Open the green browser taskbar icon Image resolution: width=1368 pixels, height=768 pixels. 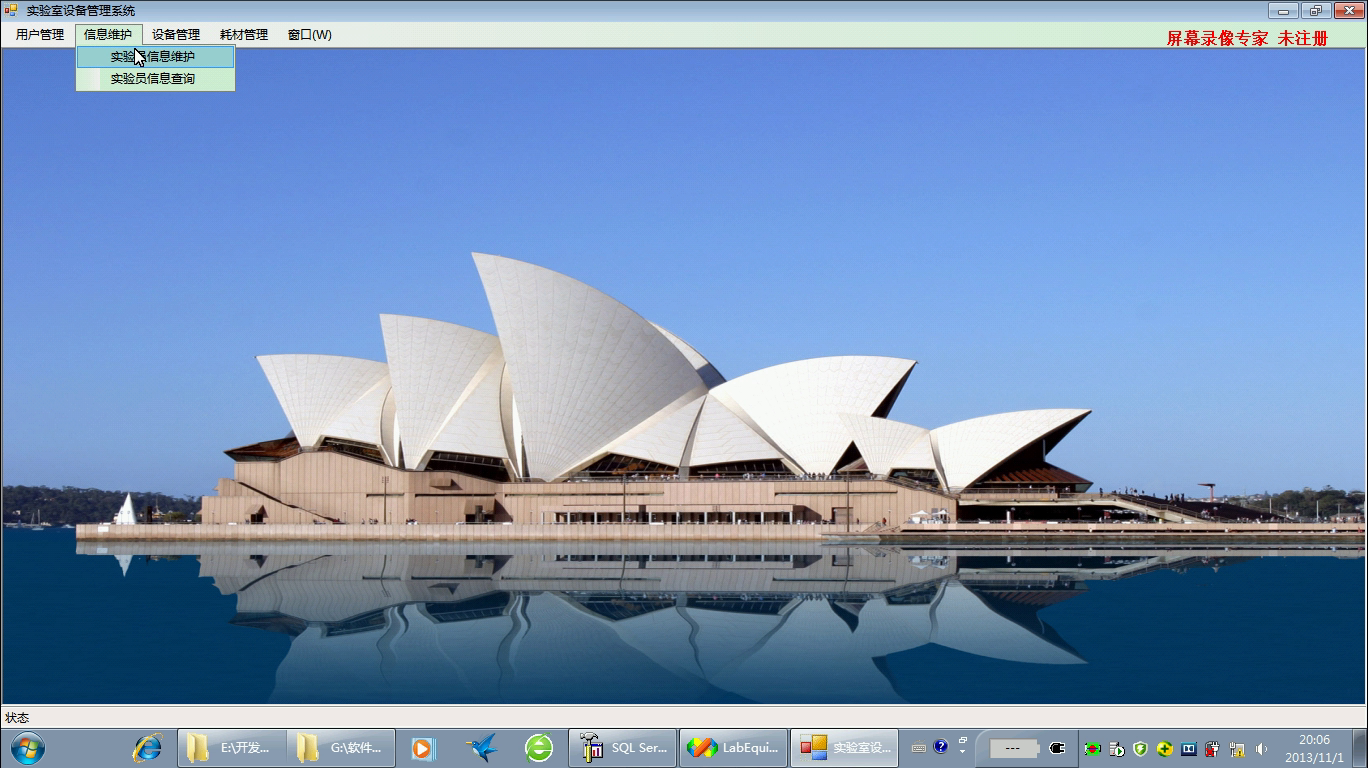tap(539, 747)
